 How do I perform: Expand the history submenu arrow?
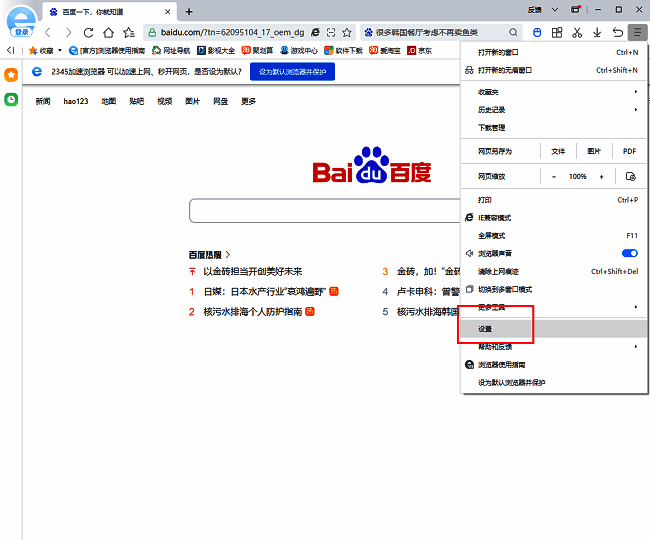(x=635, y=109)
